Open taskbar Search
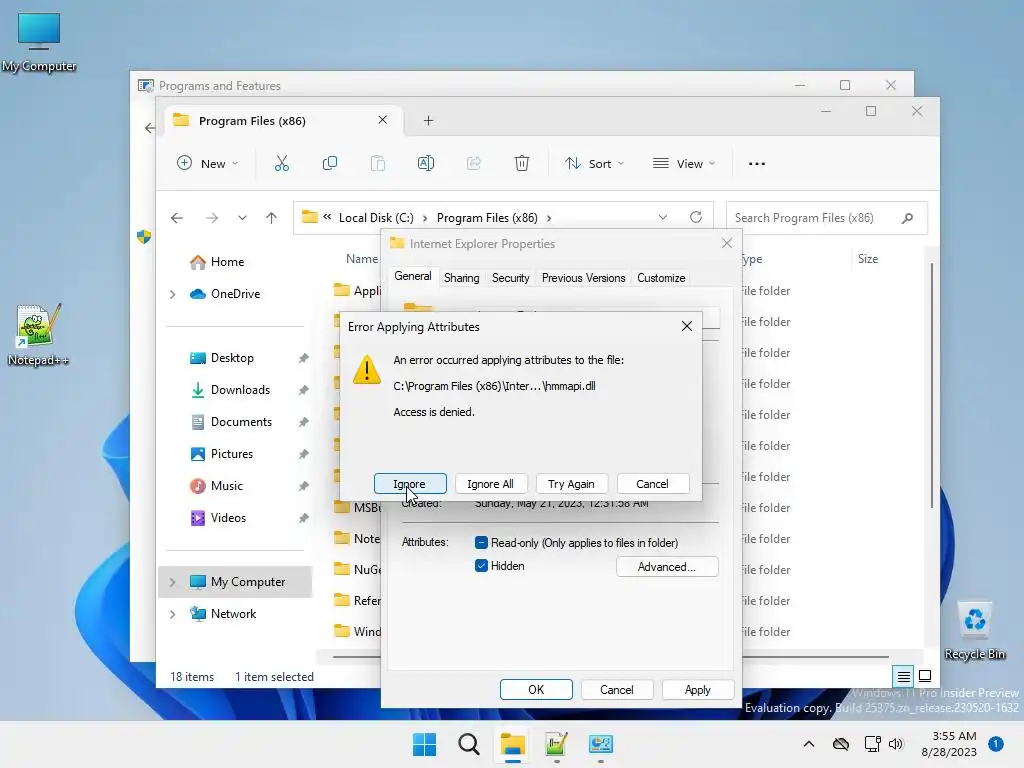The height and width of the screenshot is (768, 1024). click(468, 744)
